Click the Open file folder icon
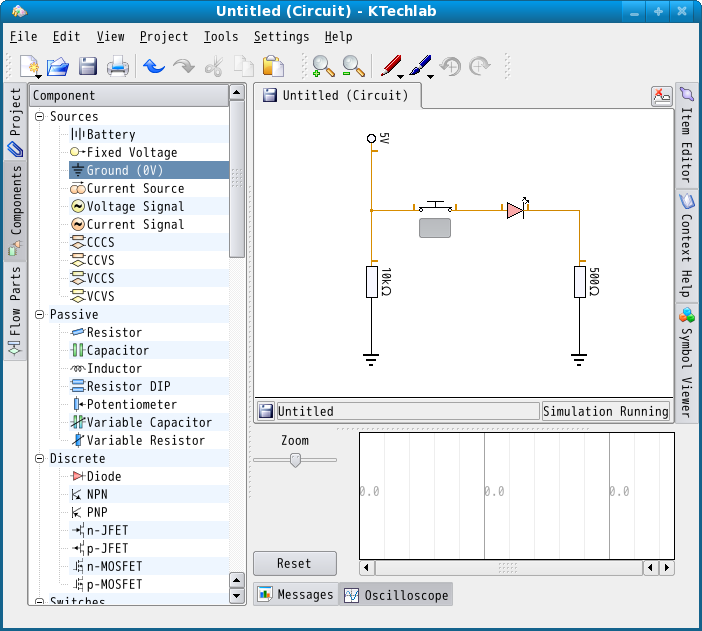The width and height of the screenshot is (702, 631). 58,67
